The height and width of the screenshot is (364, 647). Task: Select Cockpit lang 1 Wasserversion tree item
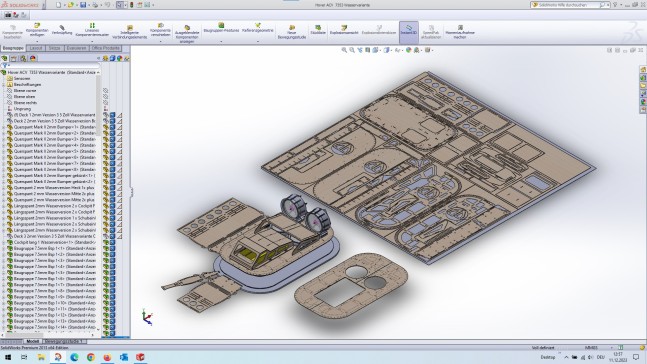54,242
